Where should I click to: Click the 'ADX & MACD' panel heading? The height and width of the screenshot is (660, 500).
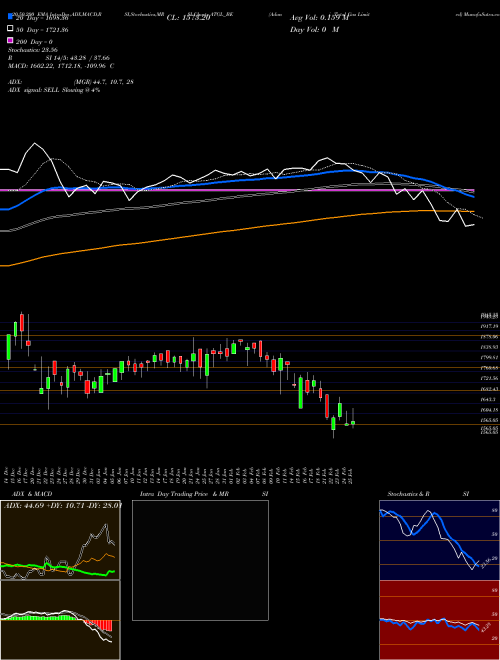32,494
